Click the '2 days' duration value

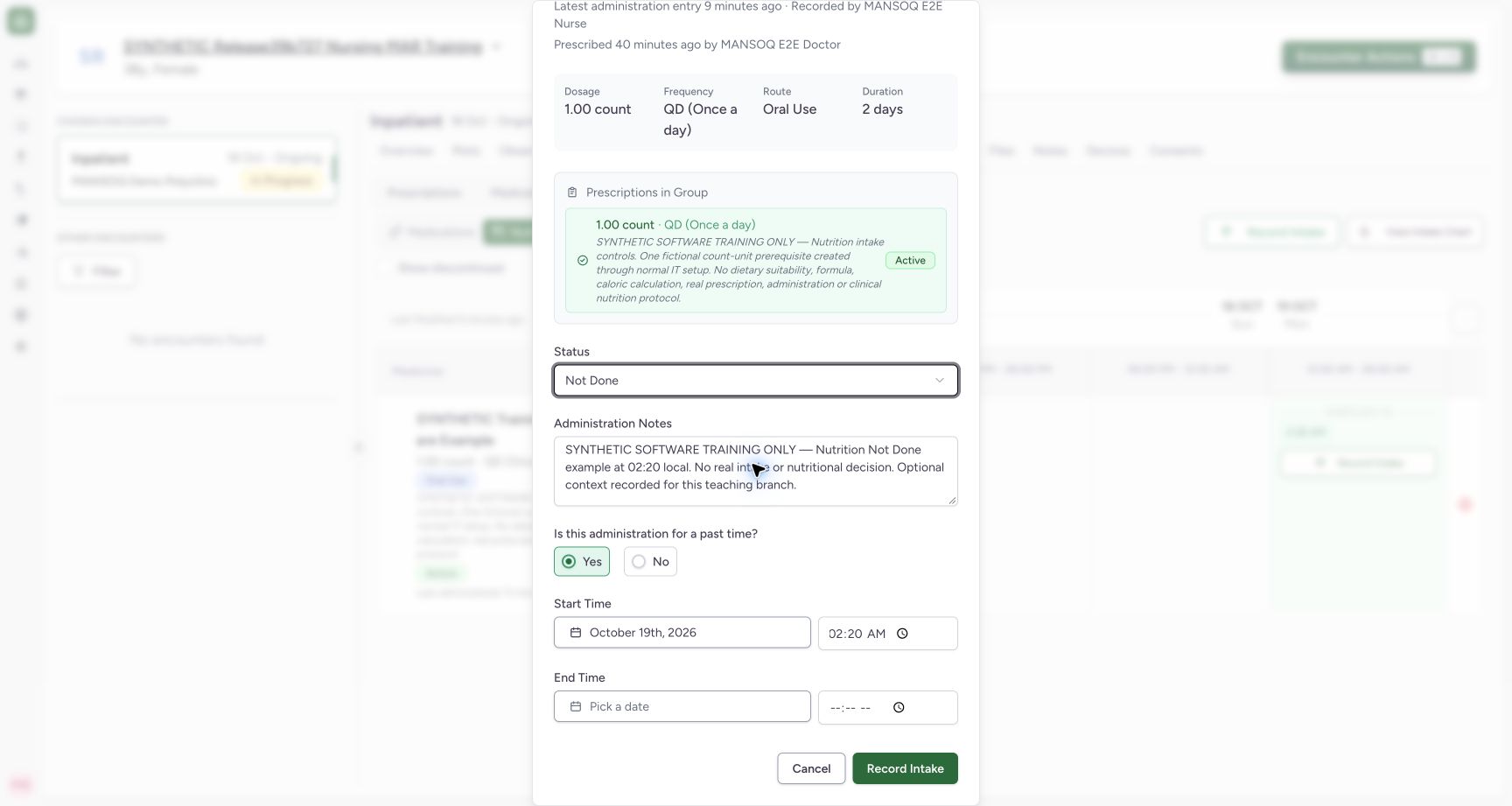click(x=882, y=109)
